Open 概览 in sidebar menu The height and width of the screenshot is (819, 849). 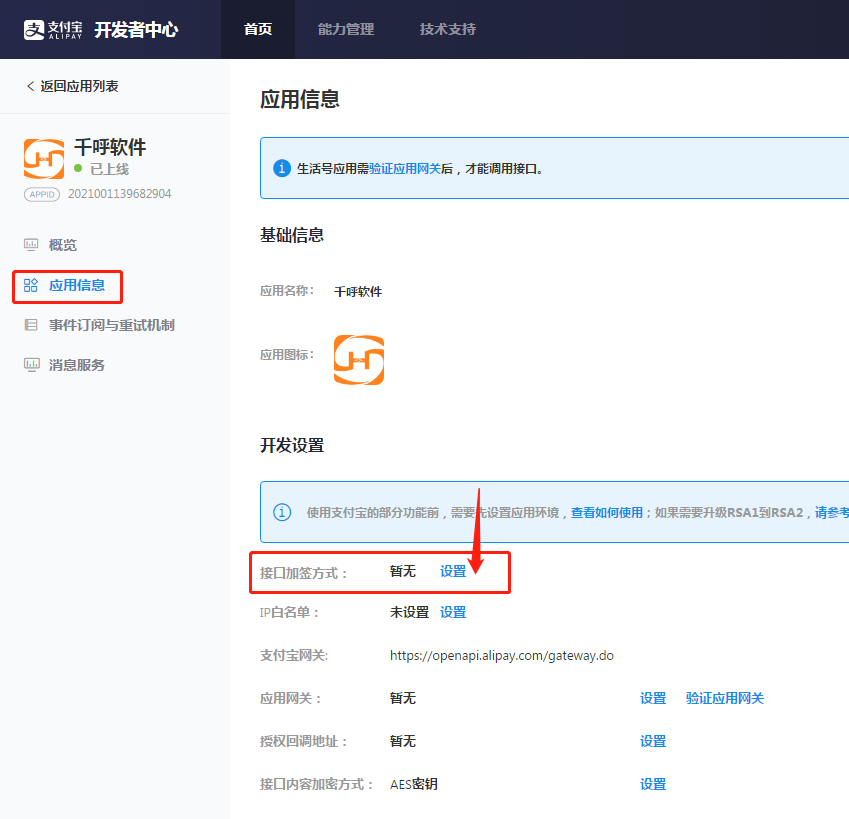pos(63,245)
